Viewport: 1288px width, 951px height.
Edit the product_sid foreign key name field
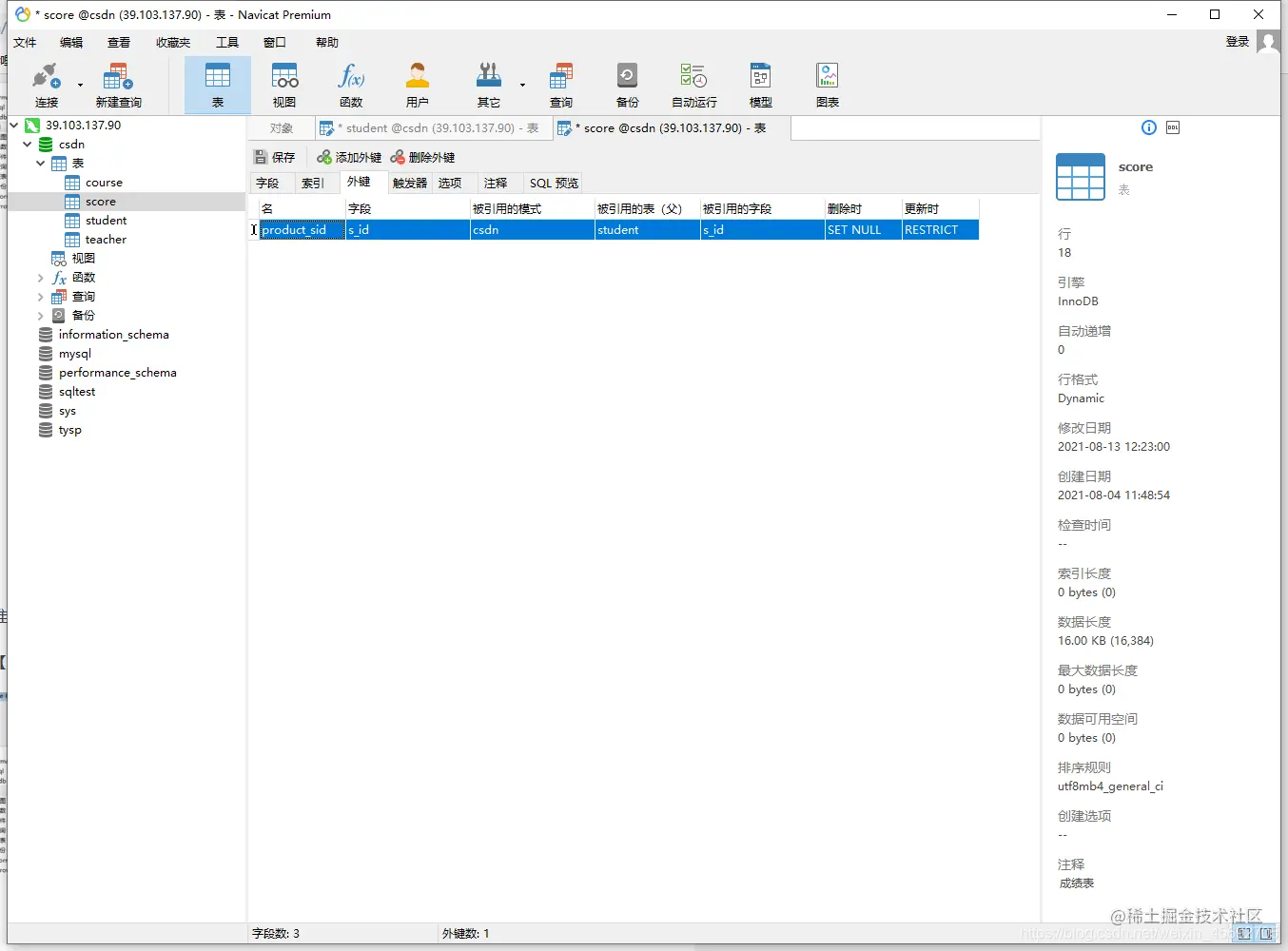tap(302, 229)
